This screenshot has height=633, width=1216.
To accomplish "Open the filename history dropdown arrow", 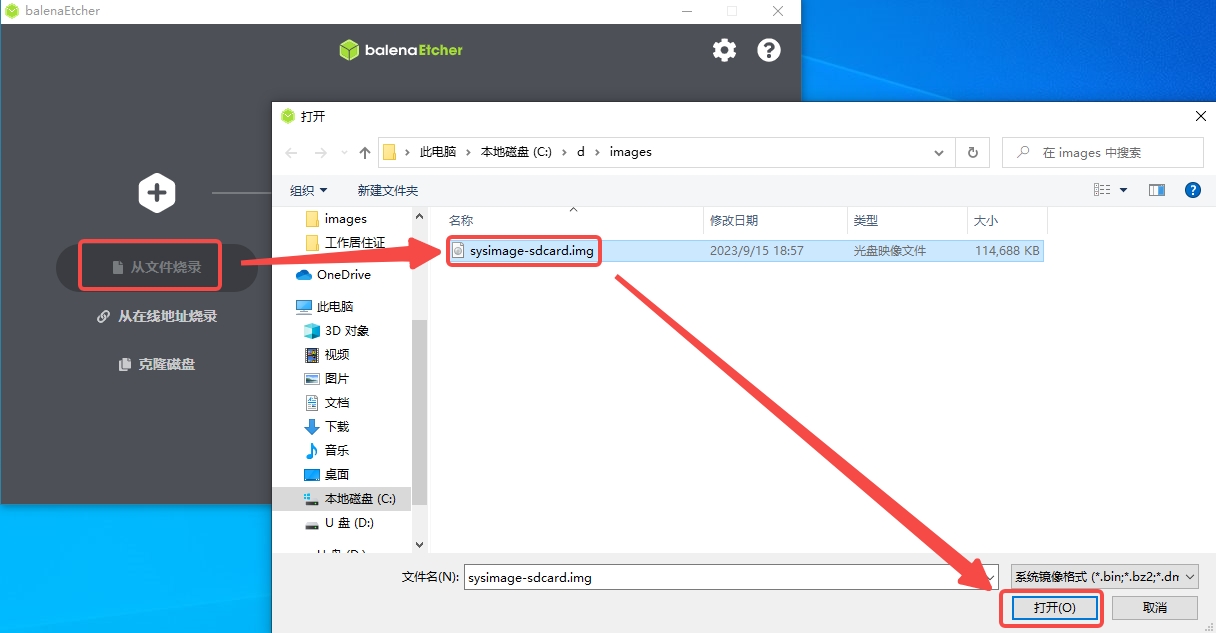I will pos(990,577).
